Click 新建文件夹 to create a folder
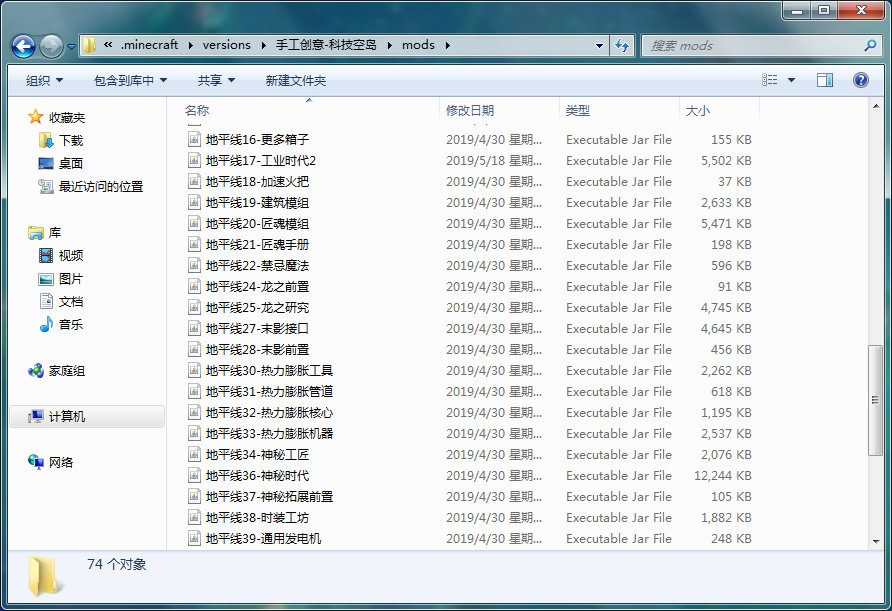 tap(296, 80)
